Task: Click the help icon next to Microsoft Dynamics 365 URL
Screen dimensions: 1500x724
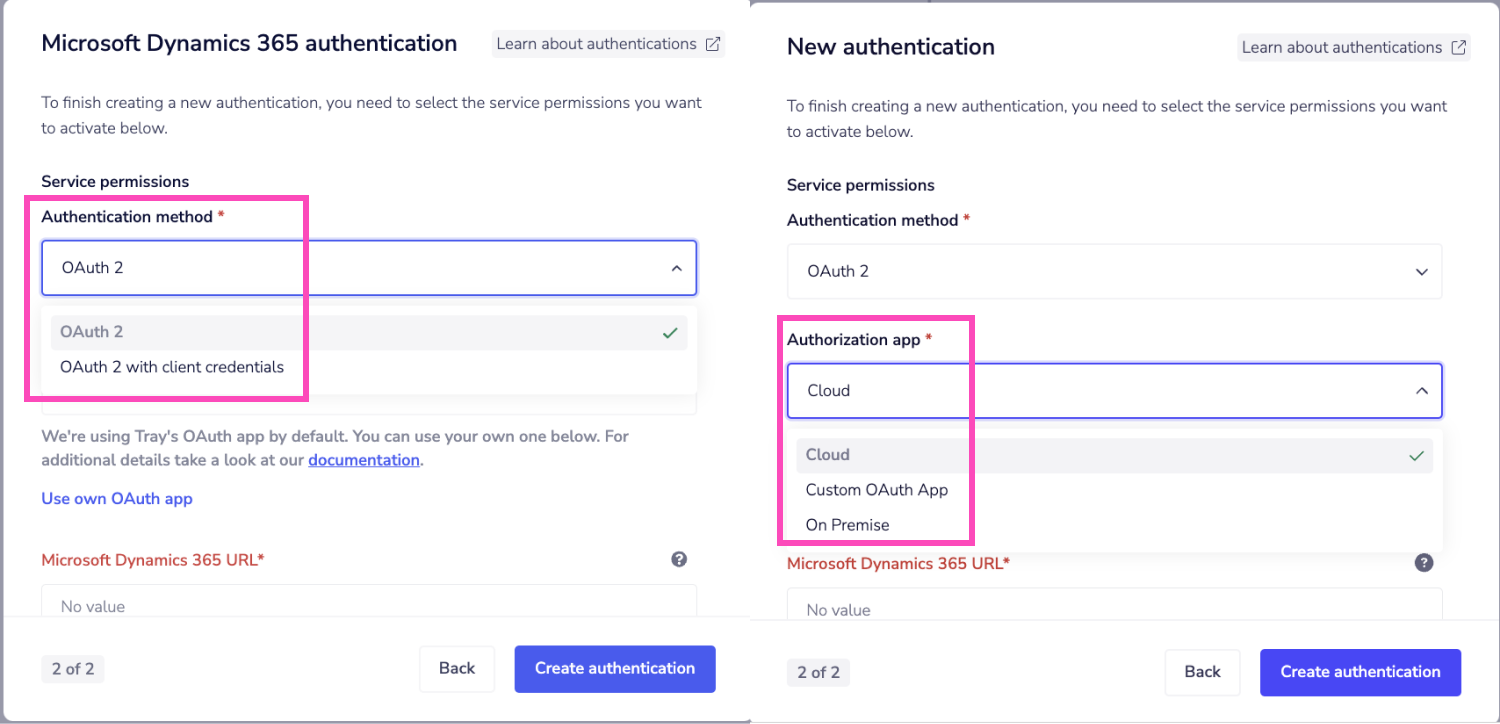Action: click(x=679, y=559)
